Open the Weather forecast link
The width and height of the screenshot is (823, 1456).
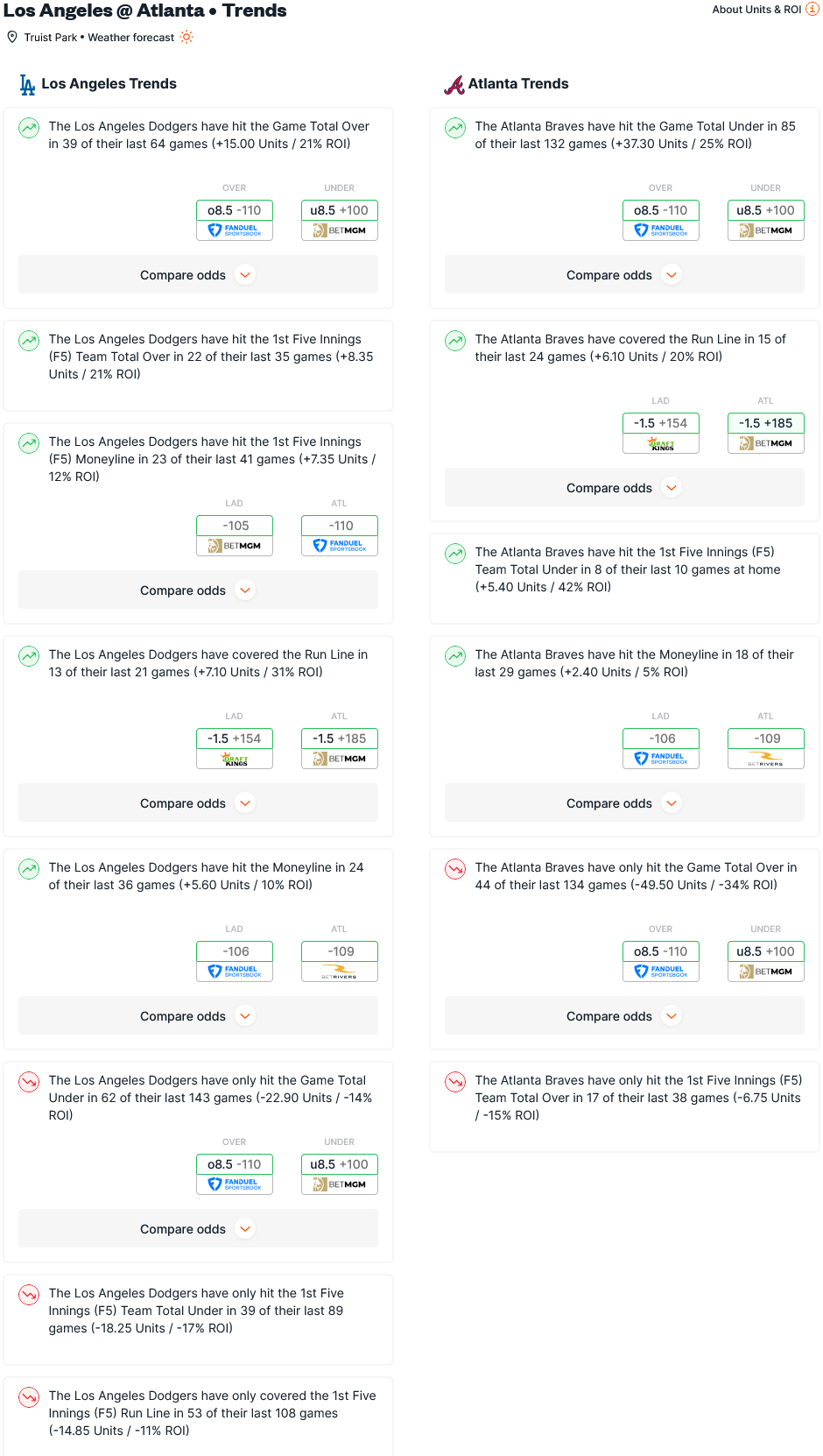[x=130, y=38]
